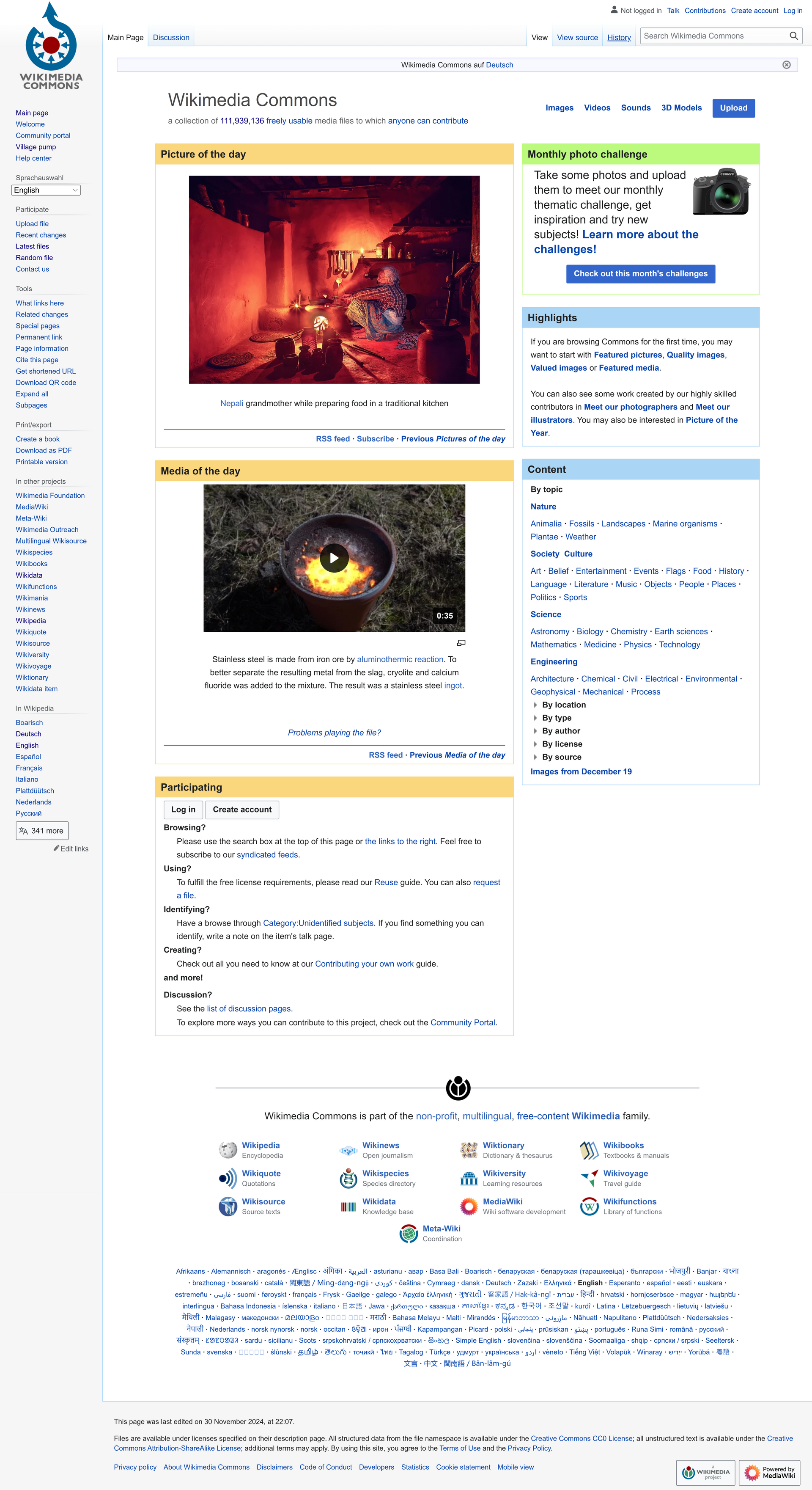
Task: Click the Nepali caption link
Action: click(x=232, y=404)
